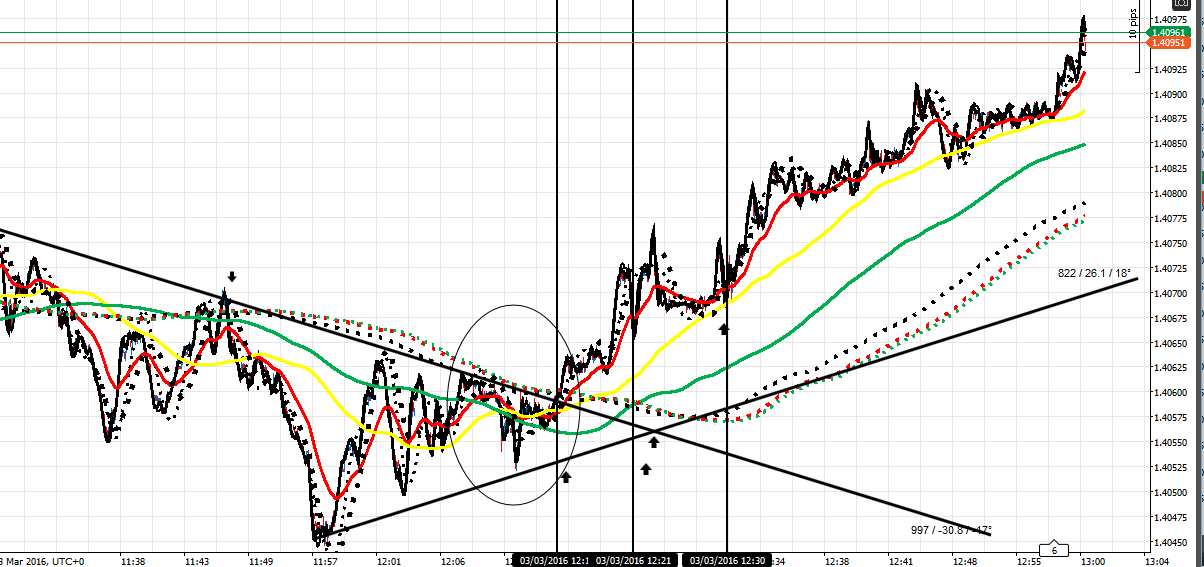Click the green 1.40961 price label
The image size is (1204, 567).
(x=1168, y=32)
